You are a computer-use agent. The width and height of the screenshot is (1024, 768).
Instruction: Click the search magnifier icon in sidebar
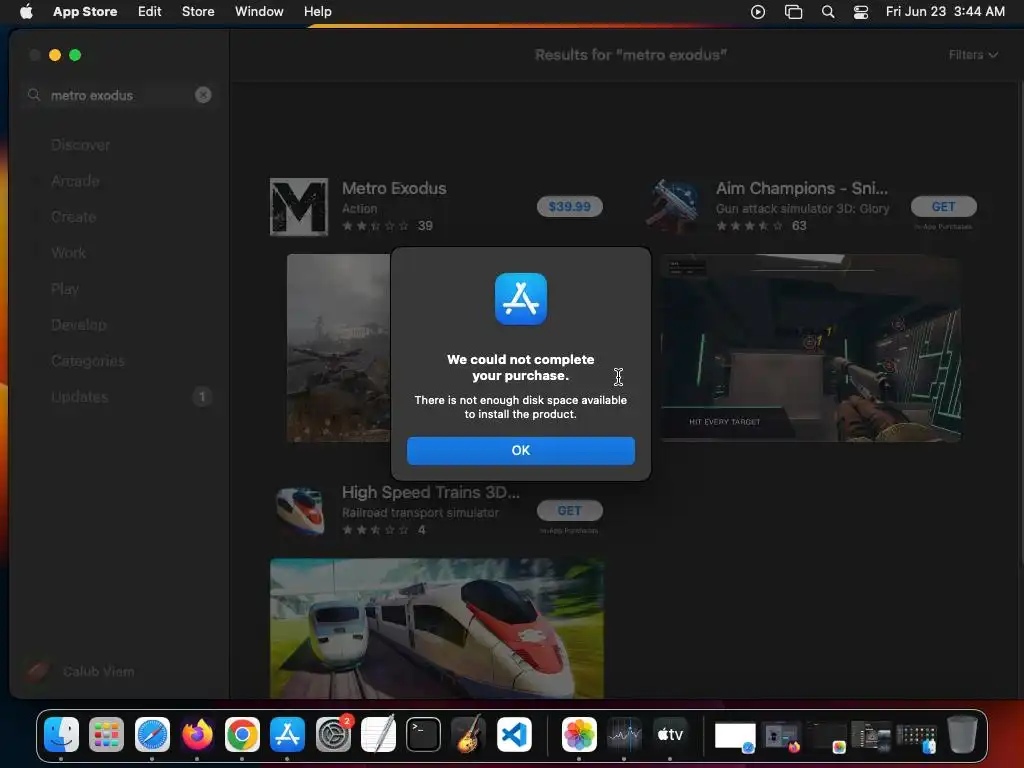34,95
